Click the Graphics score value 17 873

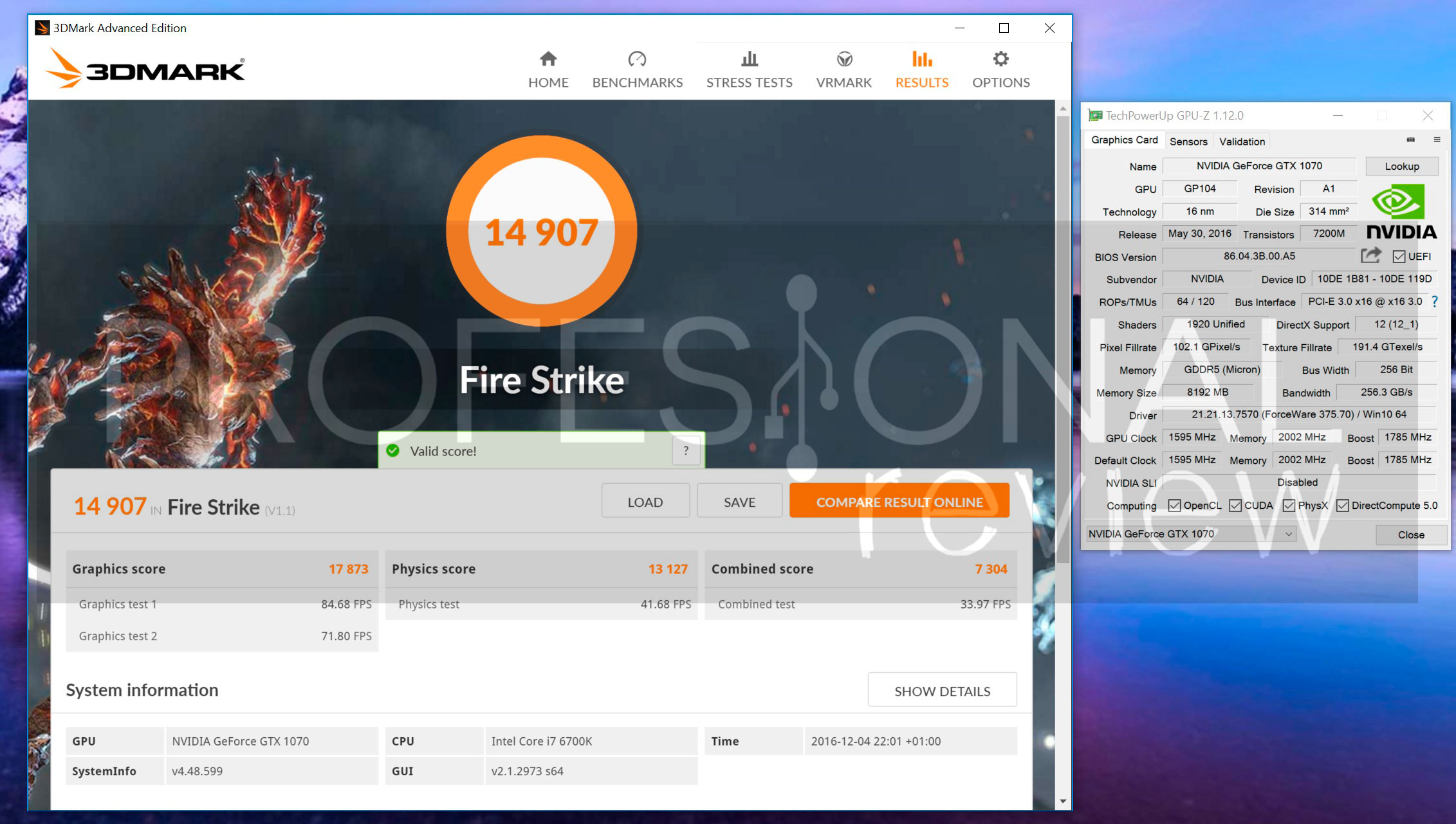pos(349,569)
